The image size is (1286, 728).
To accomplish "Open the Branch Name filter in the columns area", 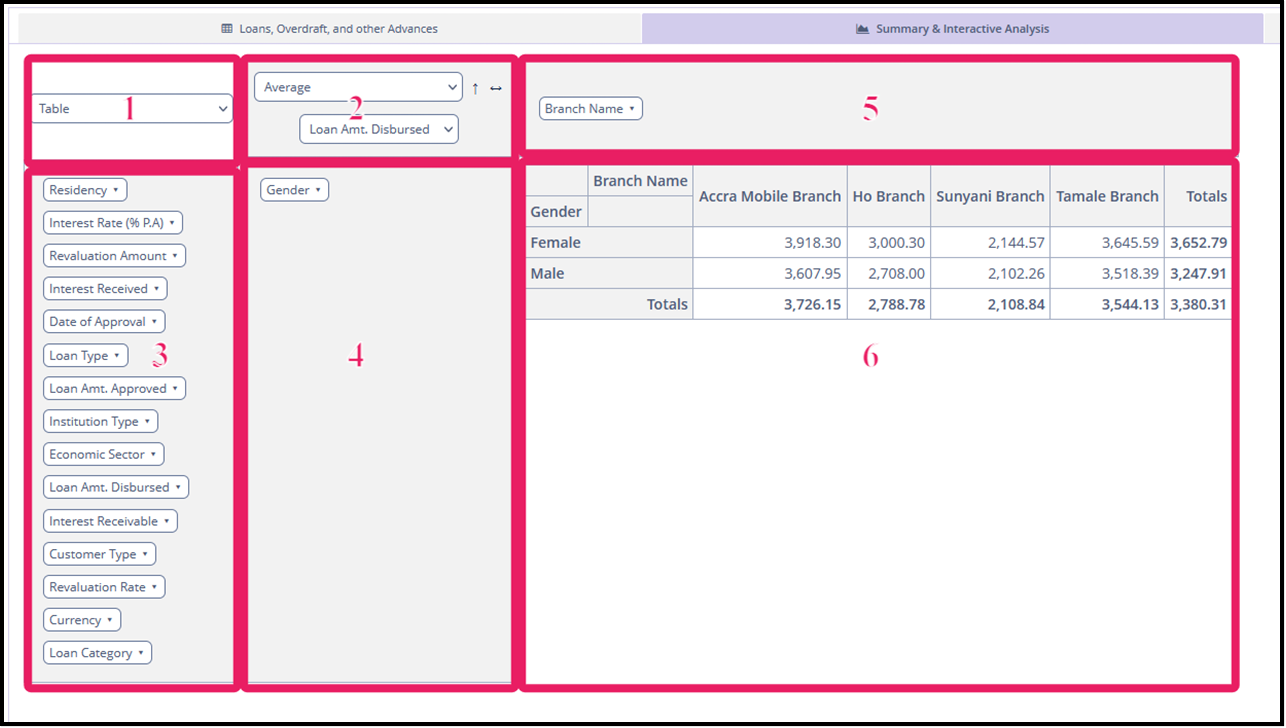I will pos(590,108).
